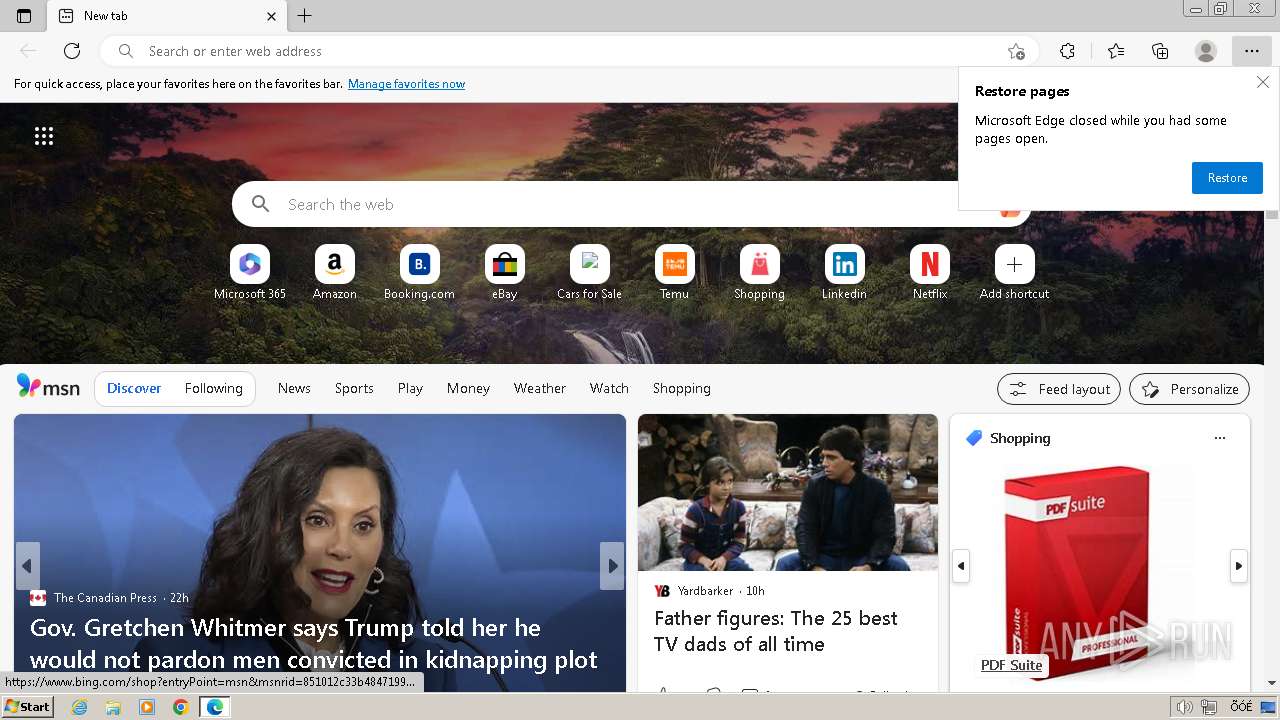Click the Edge taskbar button
This screenshot has height=720, width=1280.
pyautogui.click(x=215, y=707)
